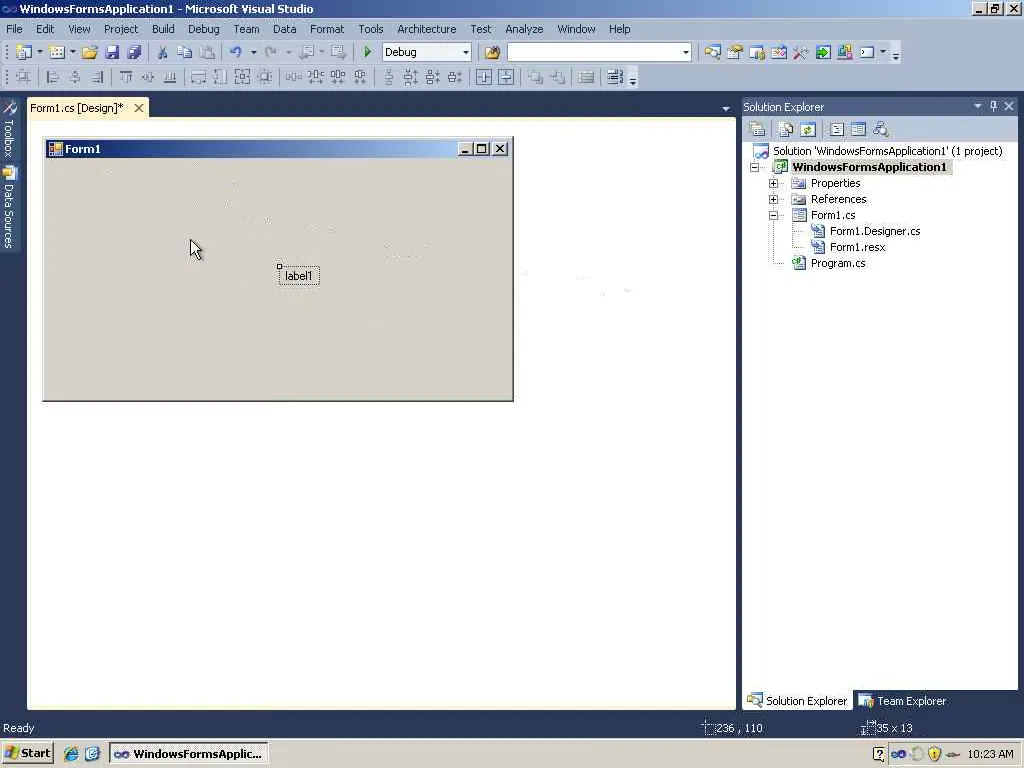The height and width of the screenshot is (768, 1024).
Task: Expand the References tree node
Action: point(773,199)
